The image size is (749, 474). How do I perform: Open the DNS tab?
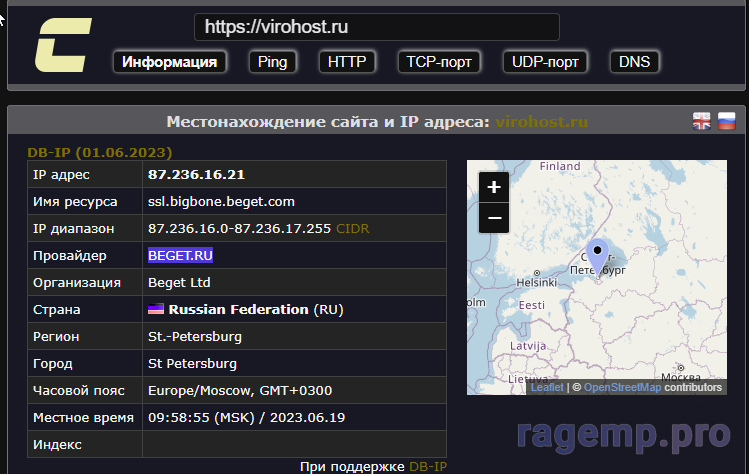(x=634, y=62)
